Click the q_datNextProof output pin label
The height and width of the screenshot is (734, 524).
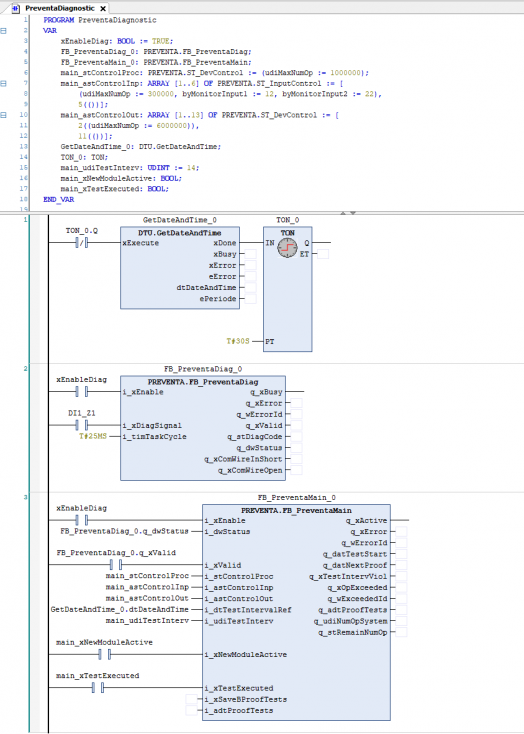[x=355, y=565]
